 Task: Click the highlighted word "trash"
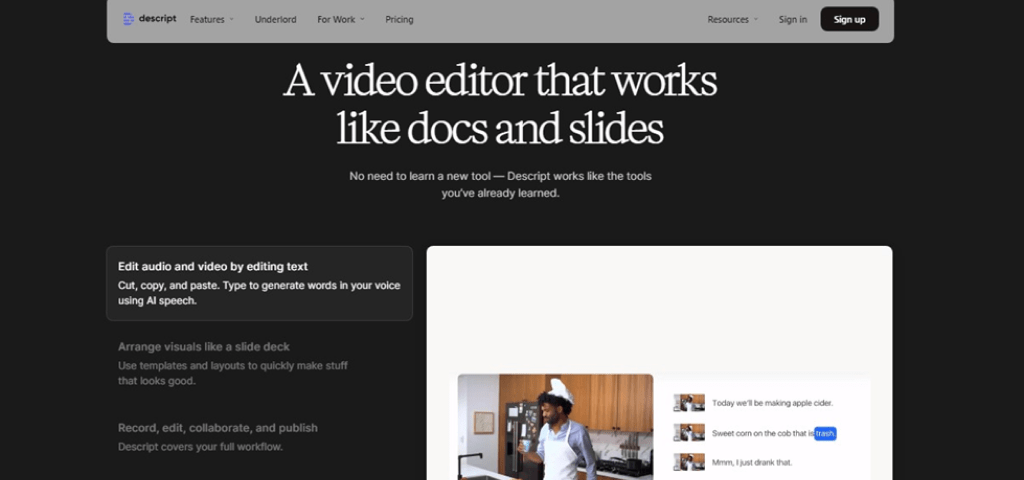tap(825, 433)
